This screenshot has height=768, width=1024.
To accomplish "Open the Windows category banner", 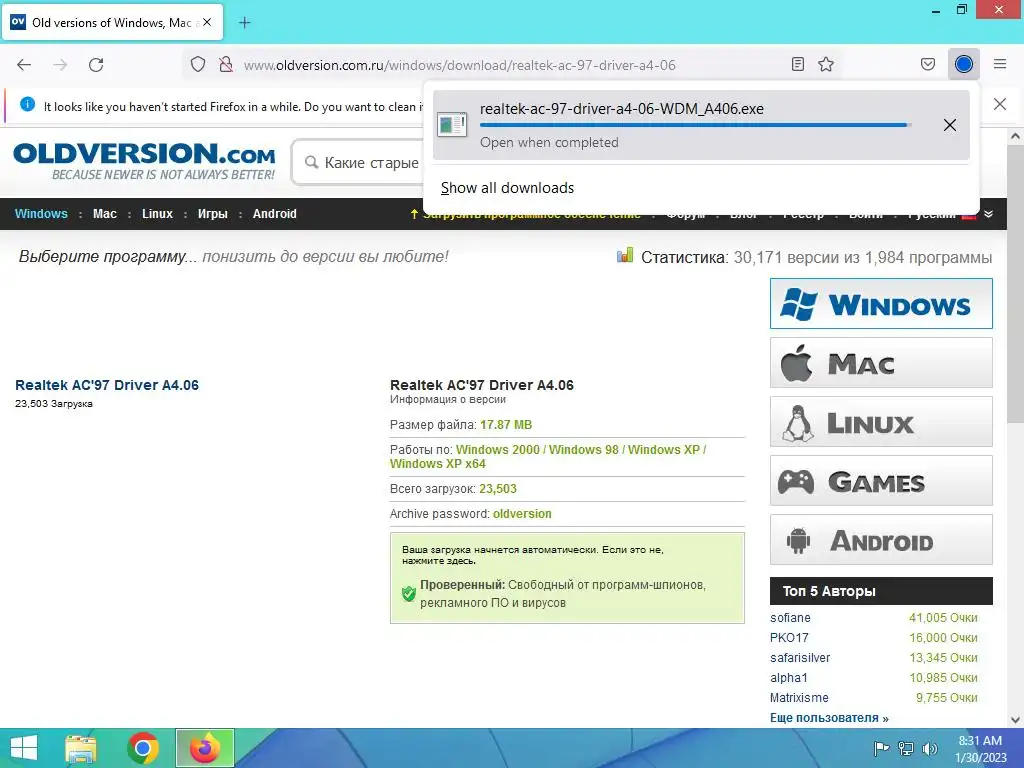I will (881, 304).
